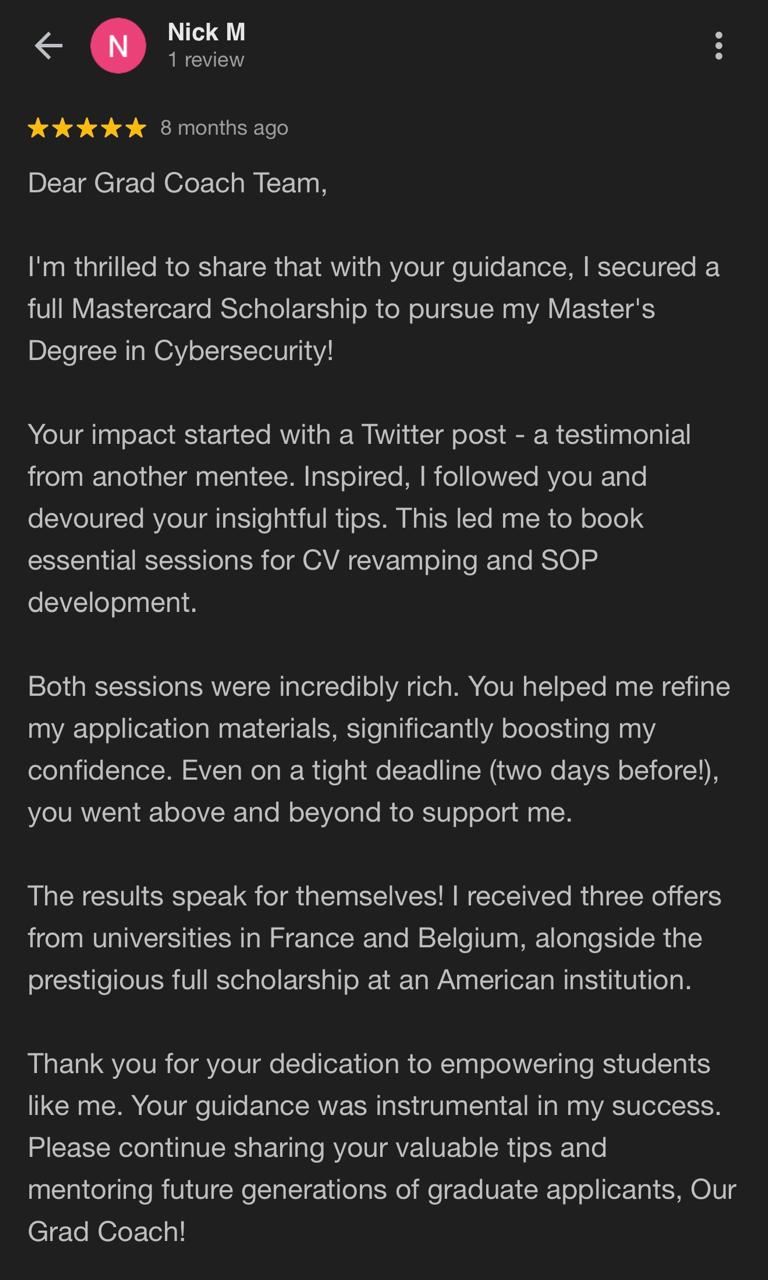Screen dimensions: 768x1280
Task: Click the Mastercard Scholarship paragraph
Action: 373,309
